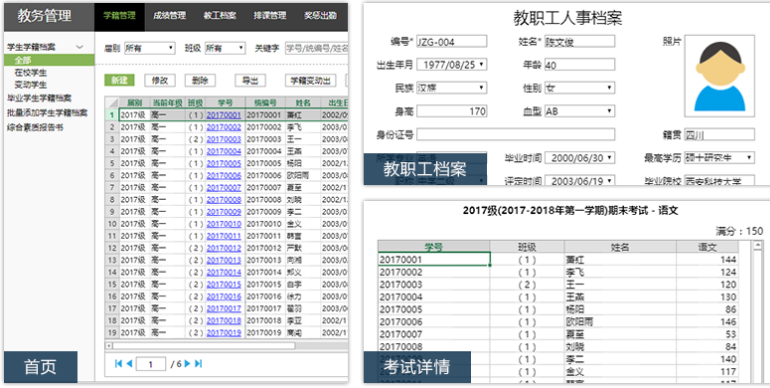Click the green 新建 button
The height and width of the screenshot is (388, 770).
[x=119, y=81]
